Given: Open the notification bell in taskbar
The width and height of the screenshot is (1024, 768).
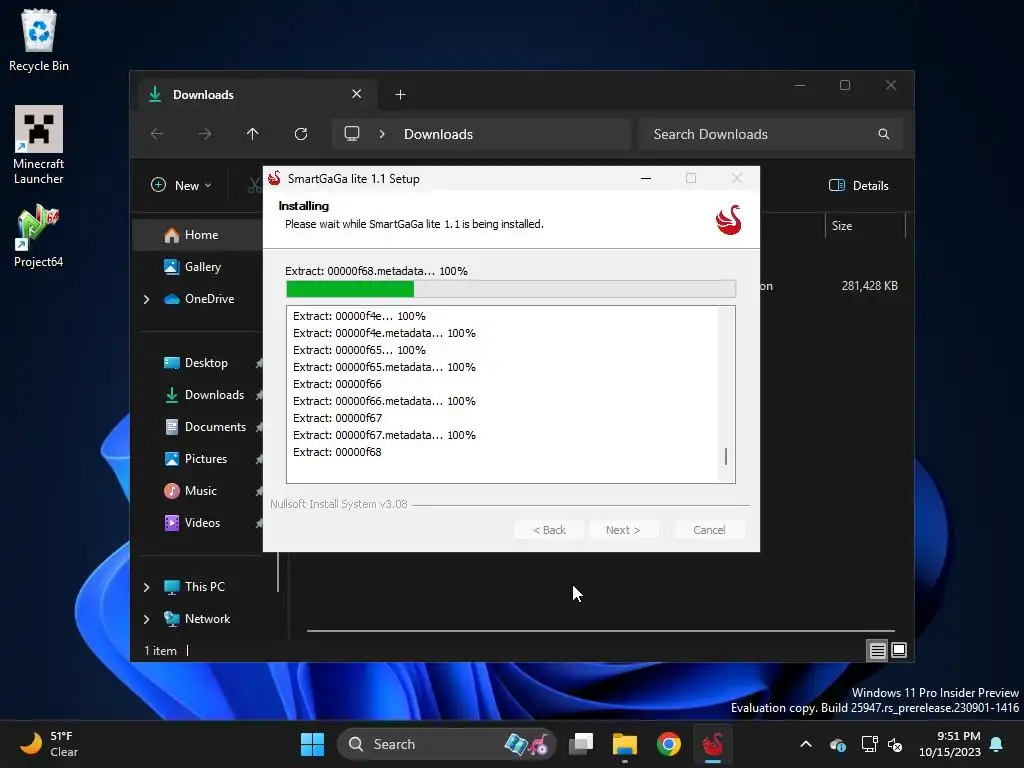Looking at the screenshot, I should [997, 744].
